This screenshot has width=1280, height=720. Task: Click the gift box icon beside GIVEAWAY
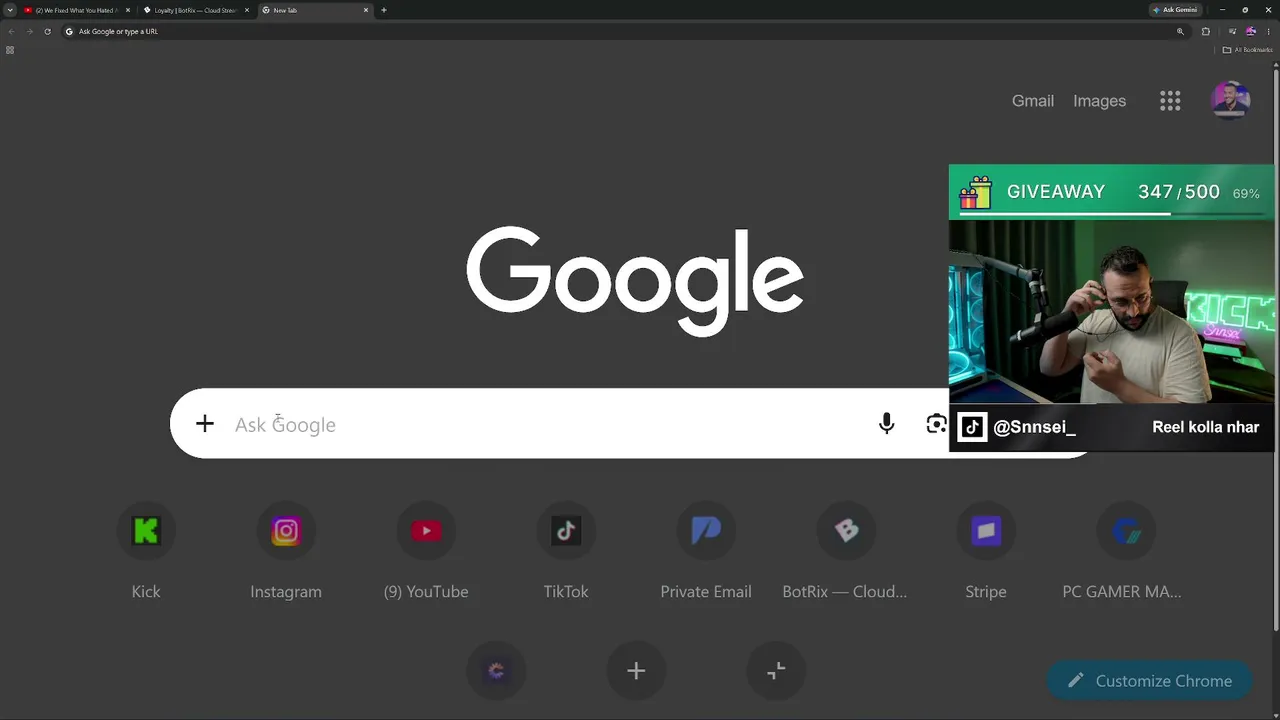[975, 193]
